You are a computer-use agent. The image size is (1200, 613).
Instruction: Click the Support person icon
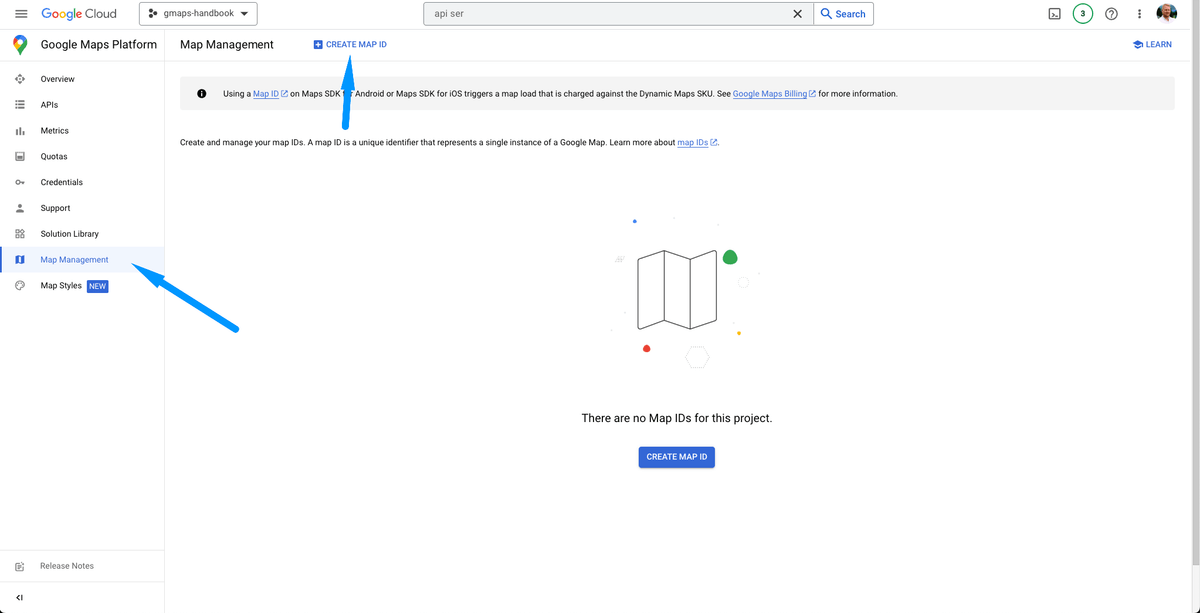[x=20, y=208]
